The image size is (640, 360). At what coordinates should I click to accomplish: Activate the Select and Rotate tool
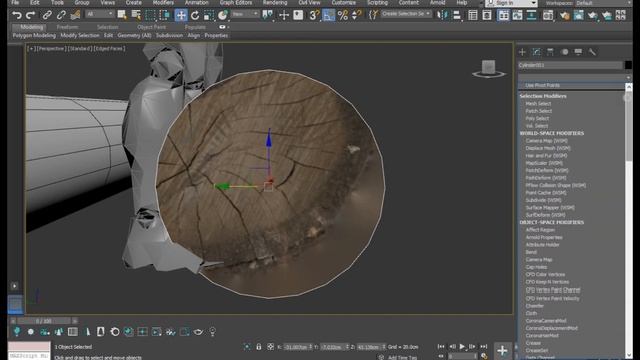click(195, 16)
